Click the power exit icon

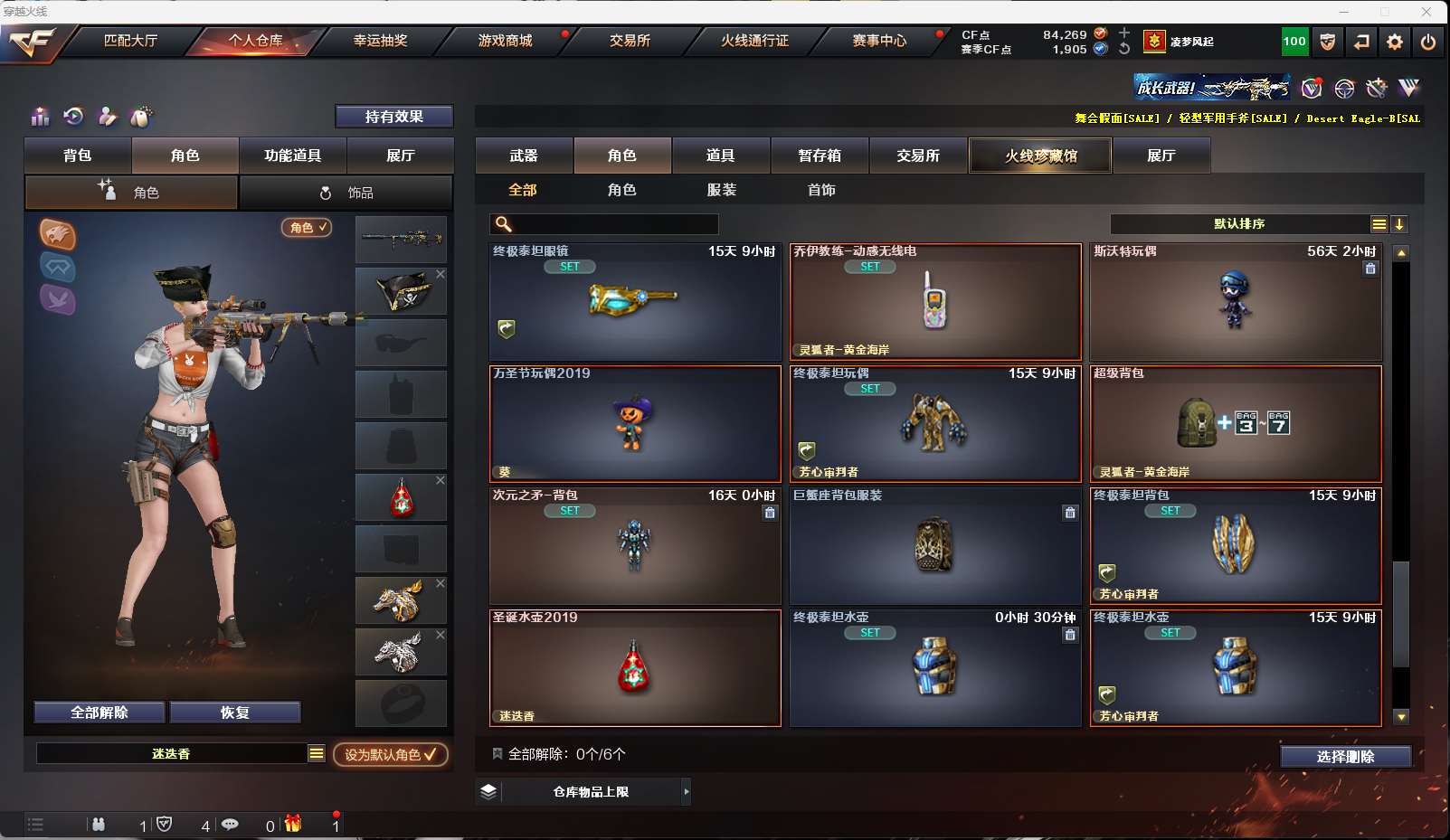(x=1428, y=42)
